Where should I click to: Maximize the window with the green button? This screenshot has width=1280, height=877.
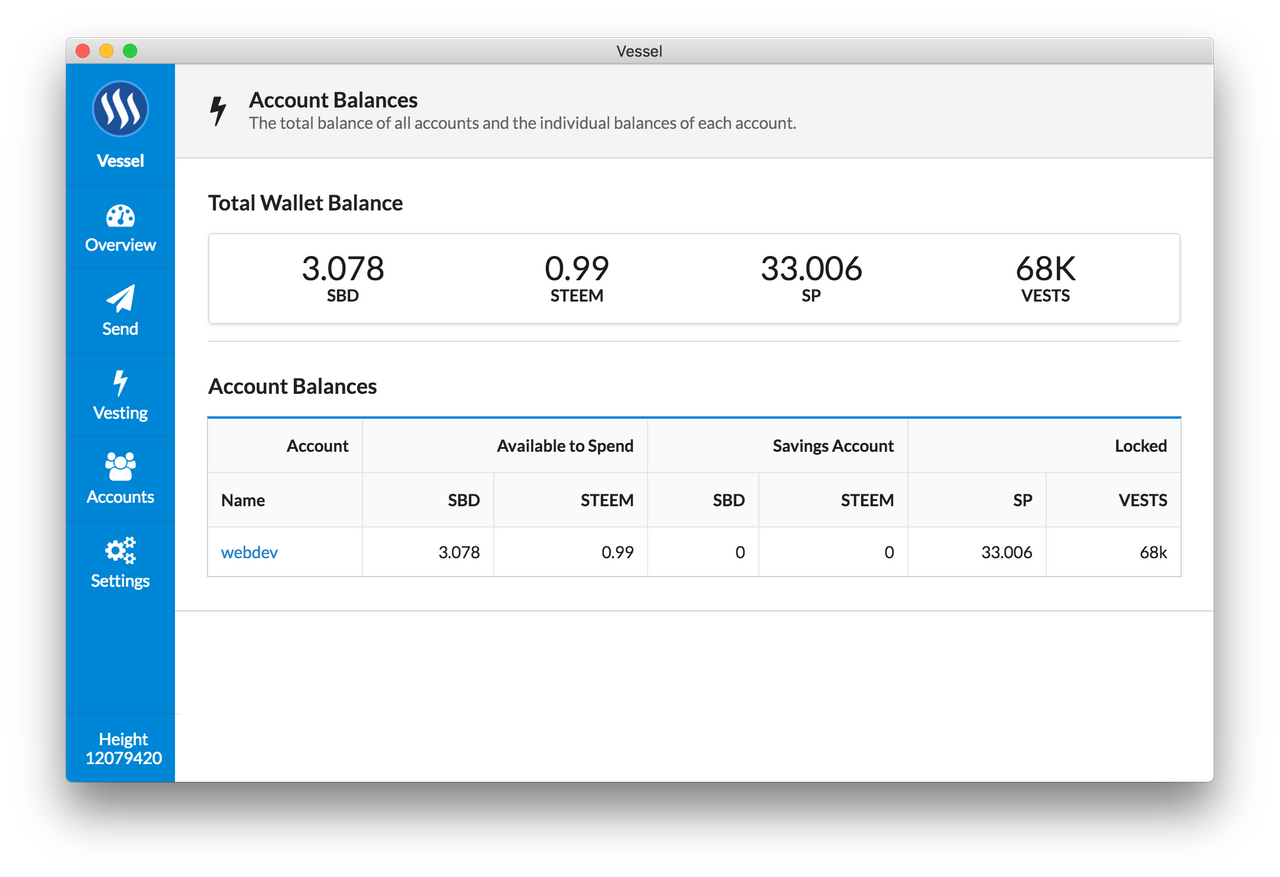tap(130, 51)
